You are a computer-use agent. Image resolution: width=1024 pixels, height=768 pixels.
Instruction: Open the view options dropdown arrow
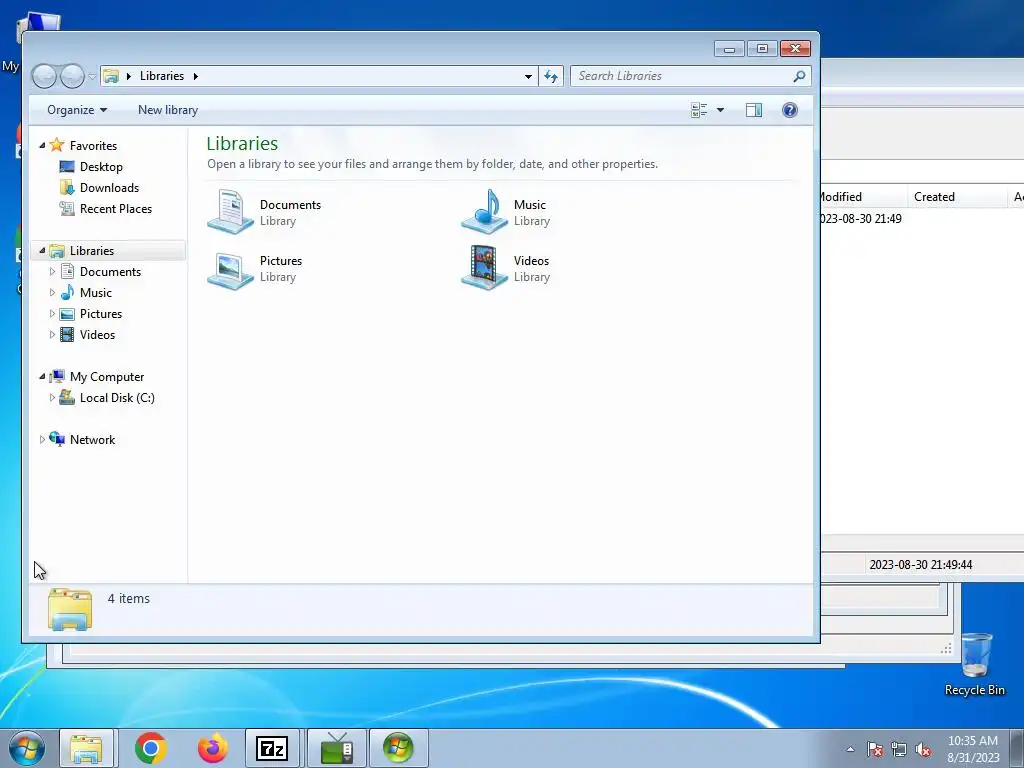pyautogui.click(x=720, y=110)
